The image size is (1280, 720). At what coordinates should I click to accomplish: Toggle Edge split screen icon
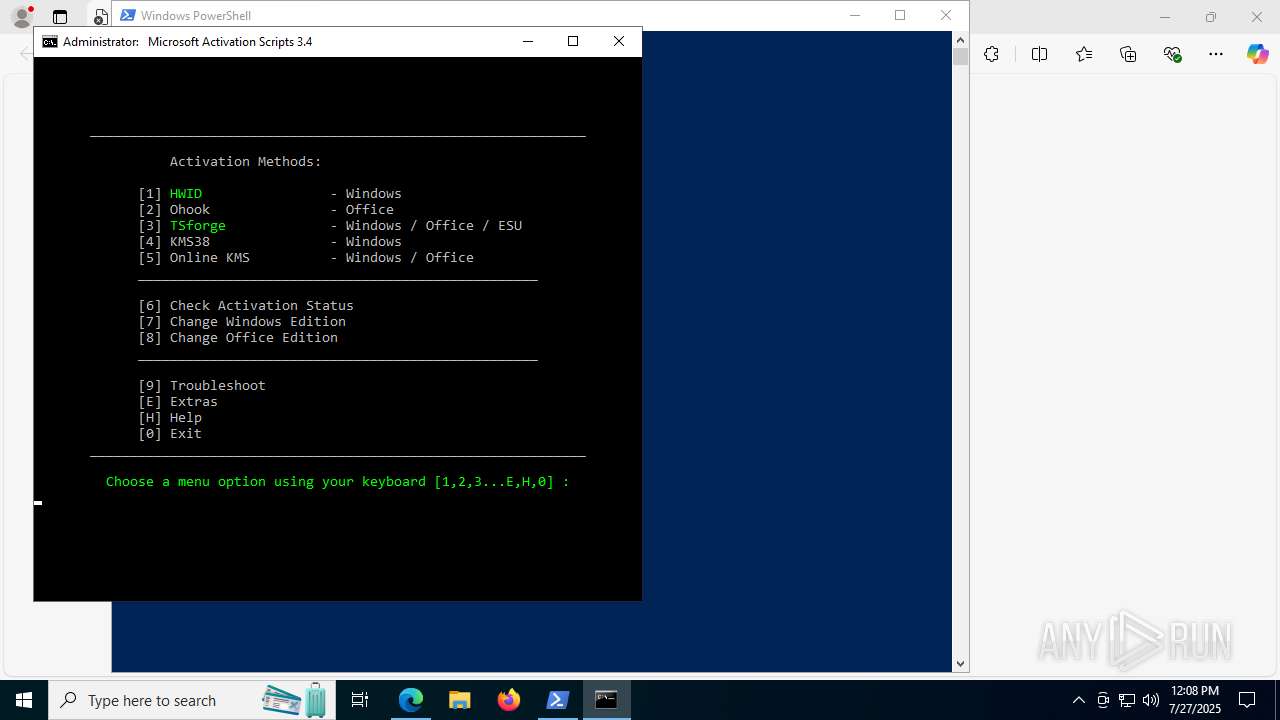(x=1039, y=54)
